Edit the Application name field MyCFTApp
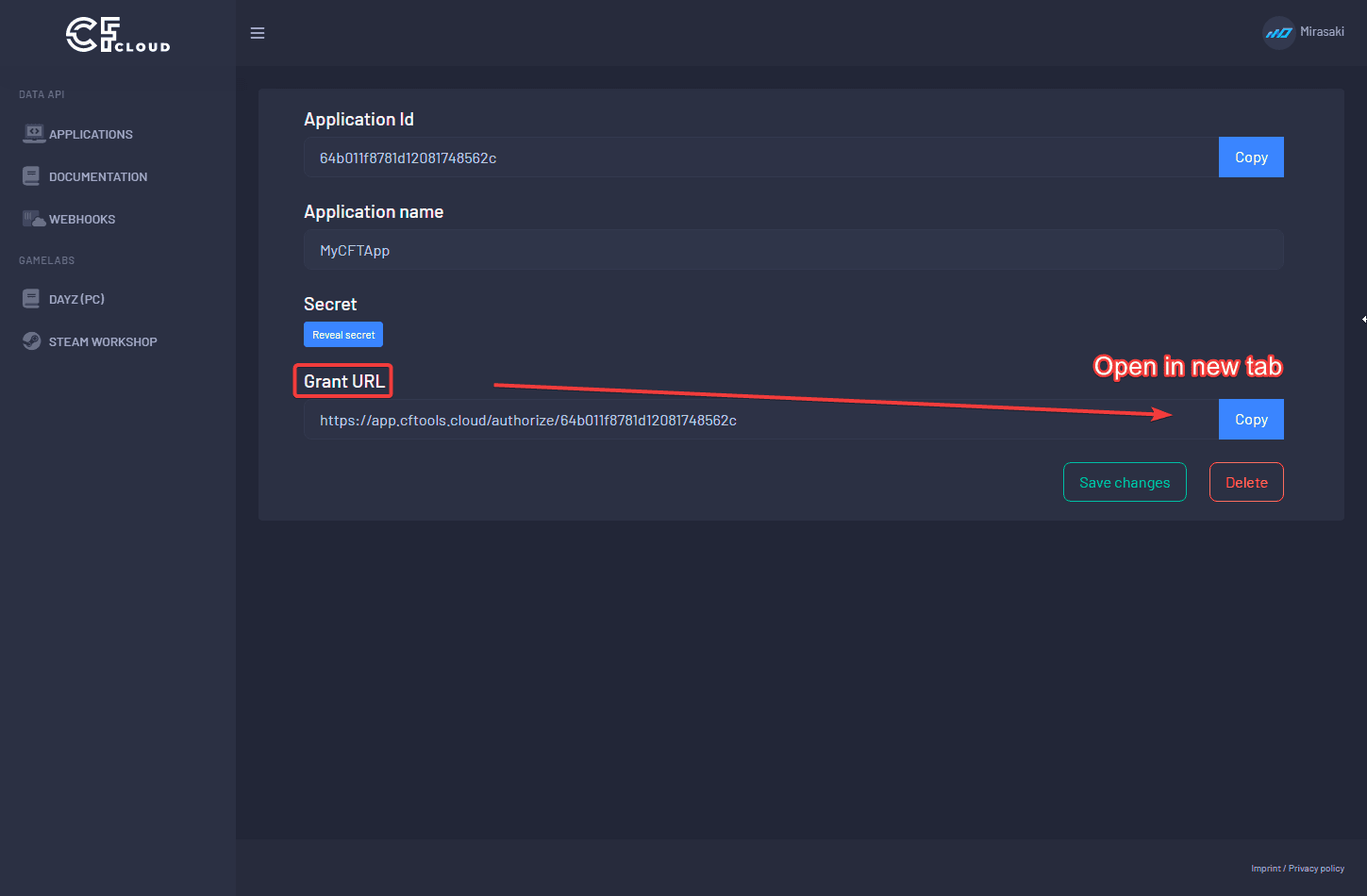Screen dimensions: 1367x896 793,250
